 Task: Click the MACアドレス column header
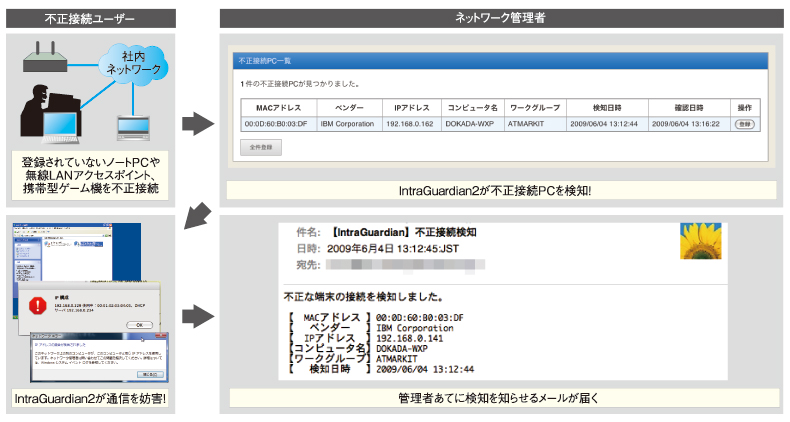(x=279, y=108)
